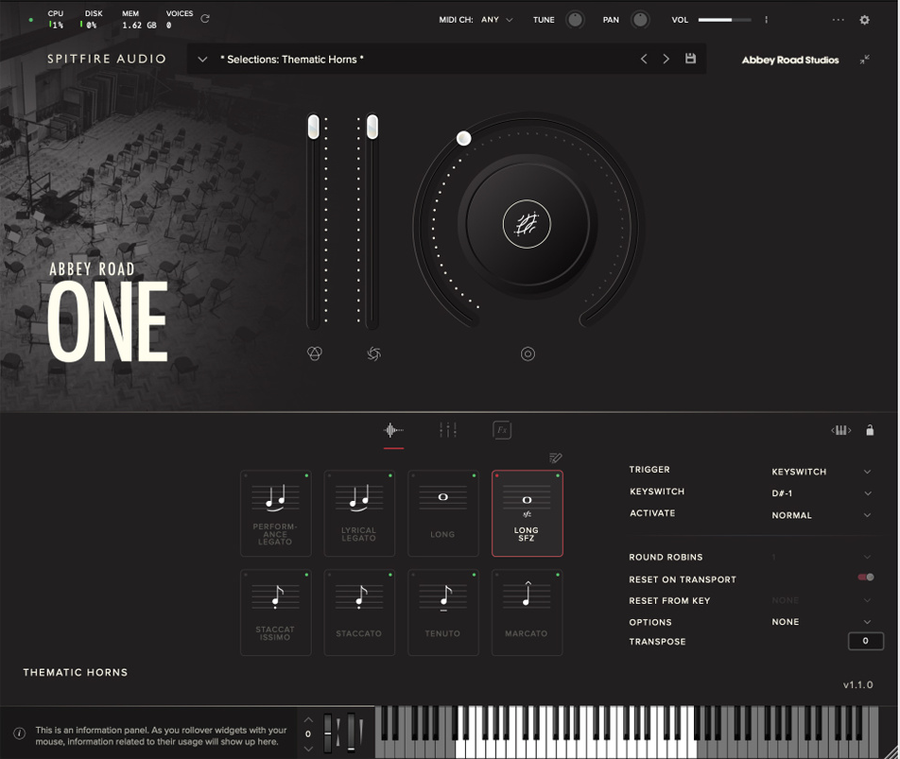The width and height of the screenshot is (900, 759).
Task: Click the v1.1.0 version text
Action: [858, 684]
